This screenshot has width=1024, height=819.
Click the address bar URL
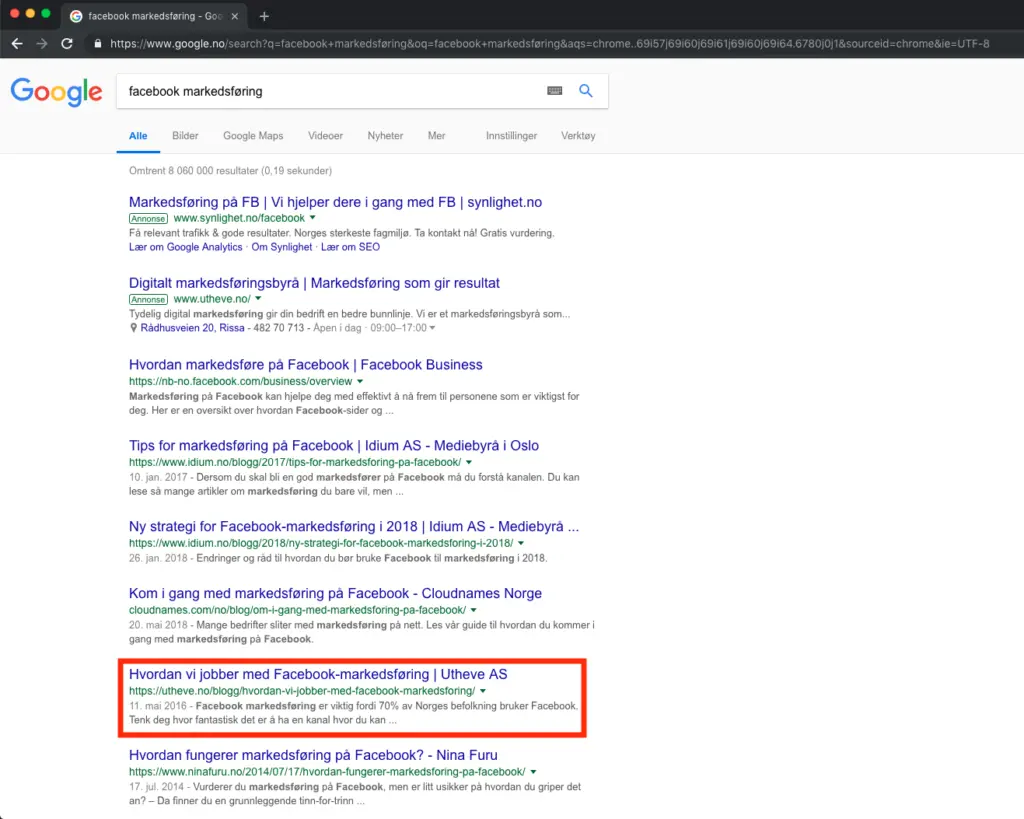click(x=549, y=44)
